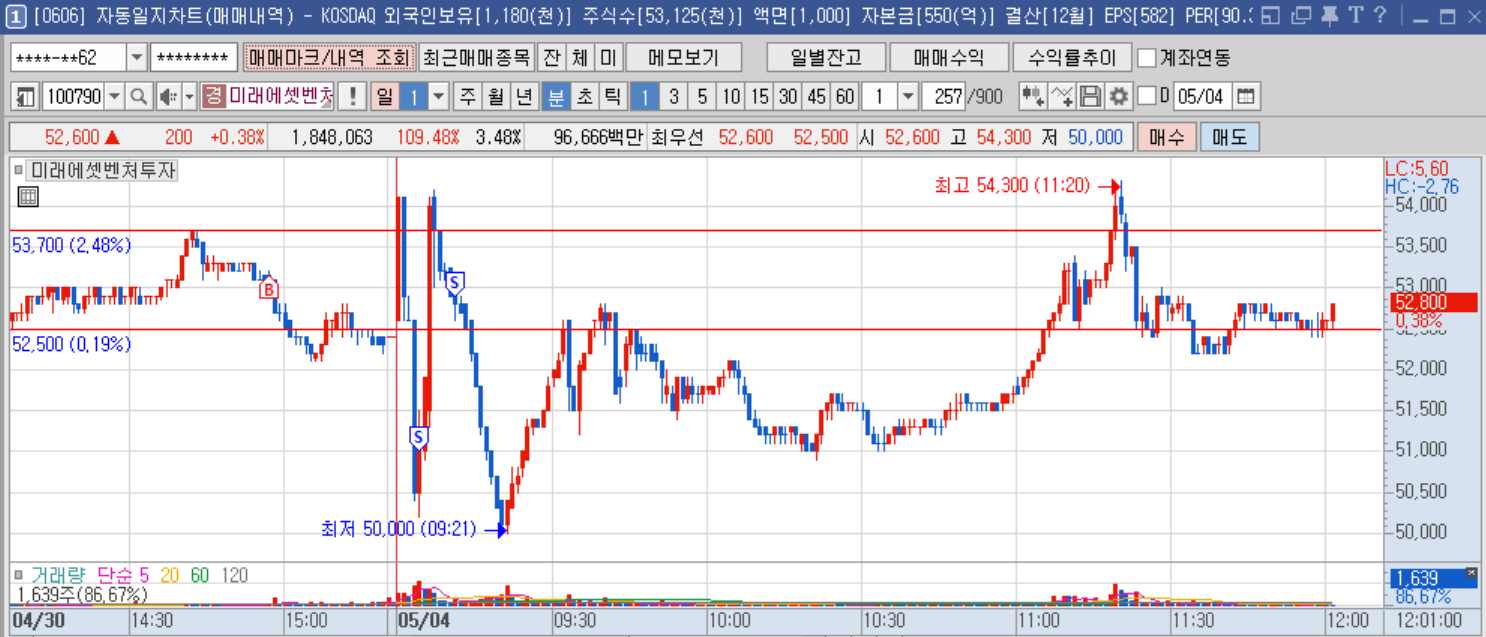Click the account number input field
The width and height of the screenshot is (1486, 637).
(x=68, y=57)
